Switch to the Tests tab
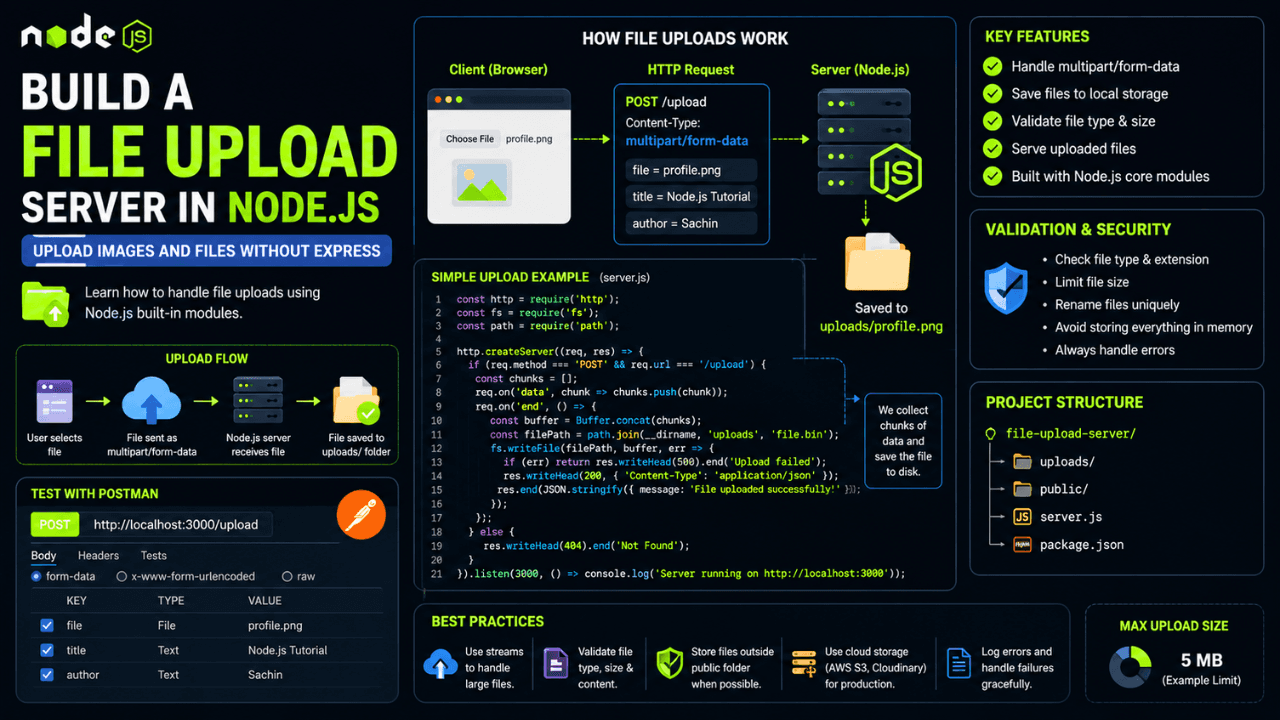This screenshot has width=1280, height=720. pos(153,555)
